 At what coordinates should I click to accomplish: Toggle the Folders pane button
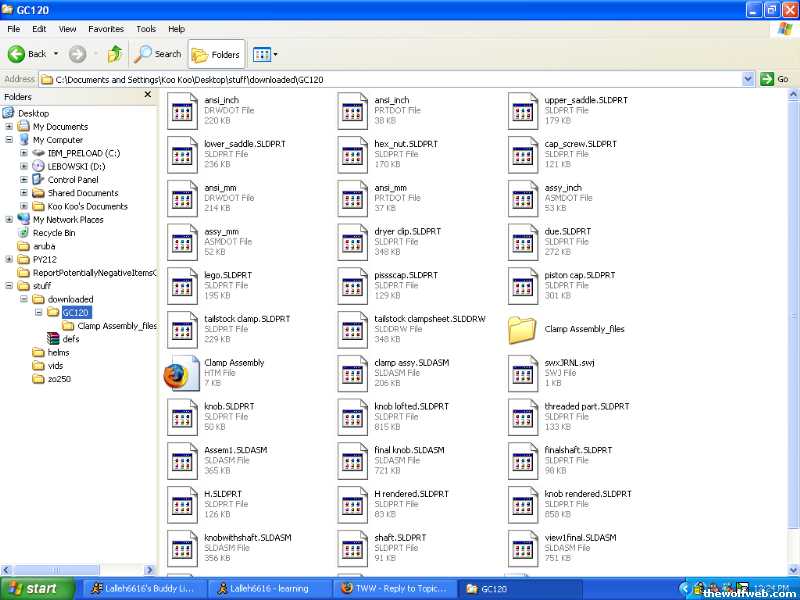216,54
